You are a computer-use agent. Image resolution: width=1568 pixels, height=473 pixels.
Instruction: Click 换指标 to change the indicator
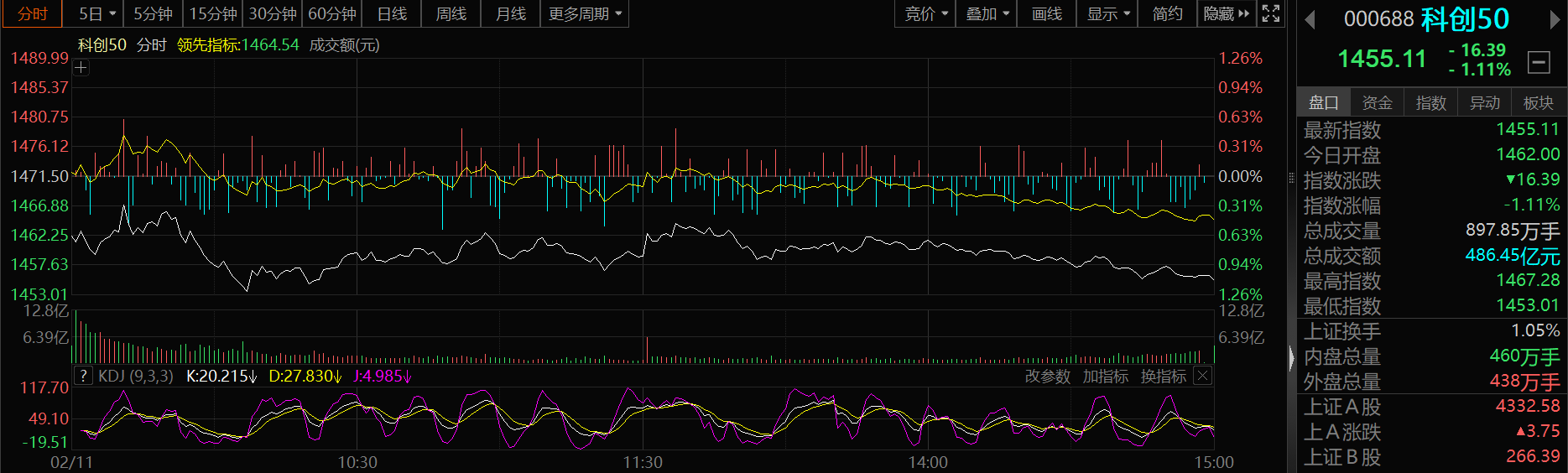tap(1163, 377)
